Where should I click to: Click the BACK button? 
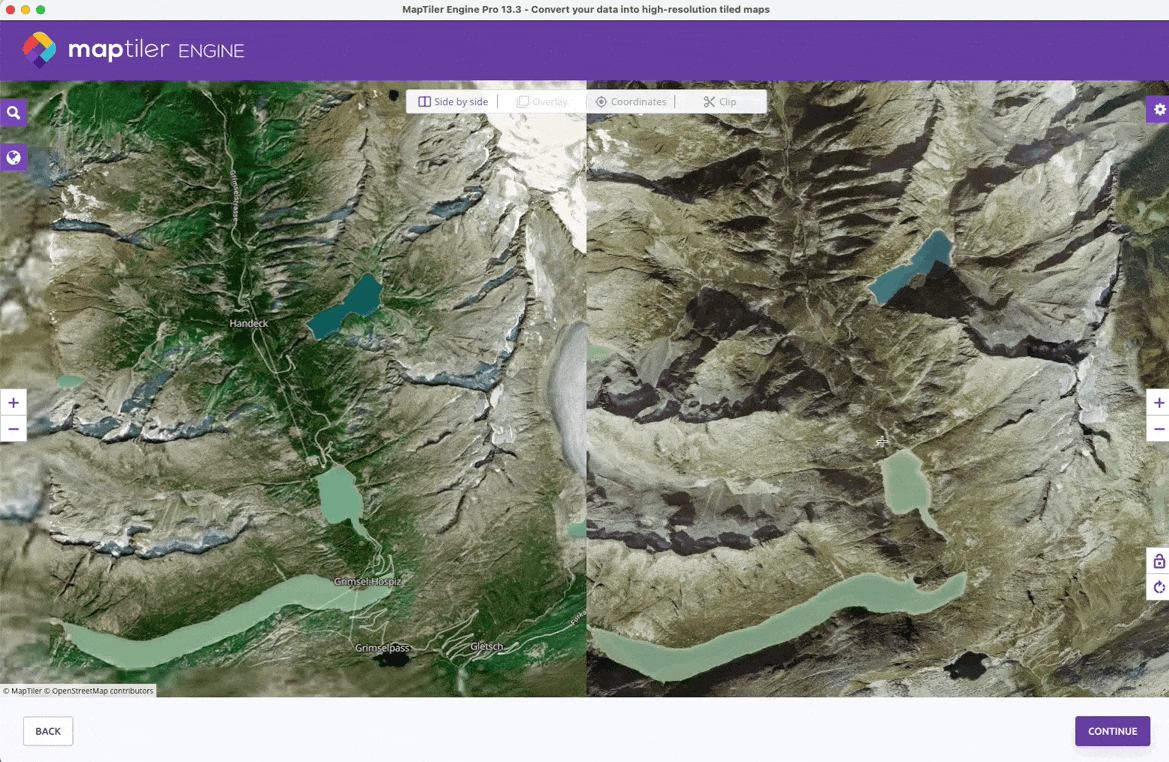tap(48, 731)
